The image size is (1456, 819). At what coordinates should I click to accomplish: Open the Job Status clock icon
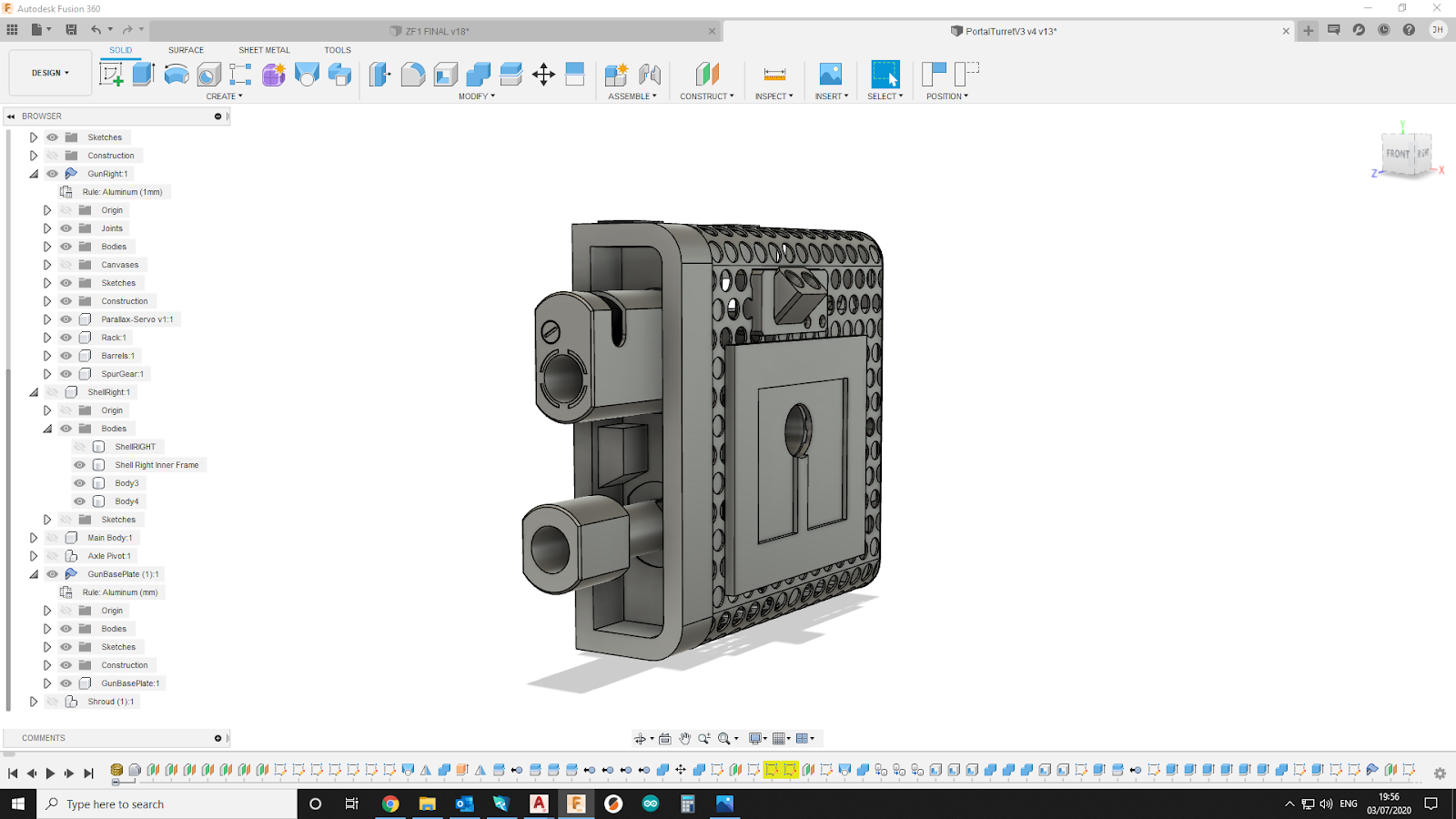1383,30
